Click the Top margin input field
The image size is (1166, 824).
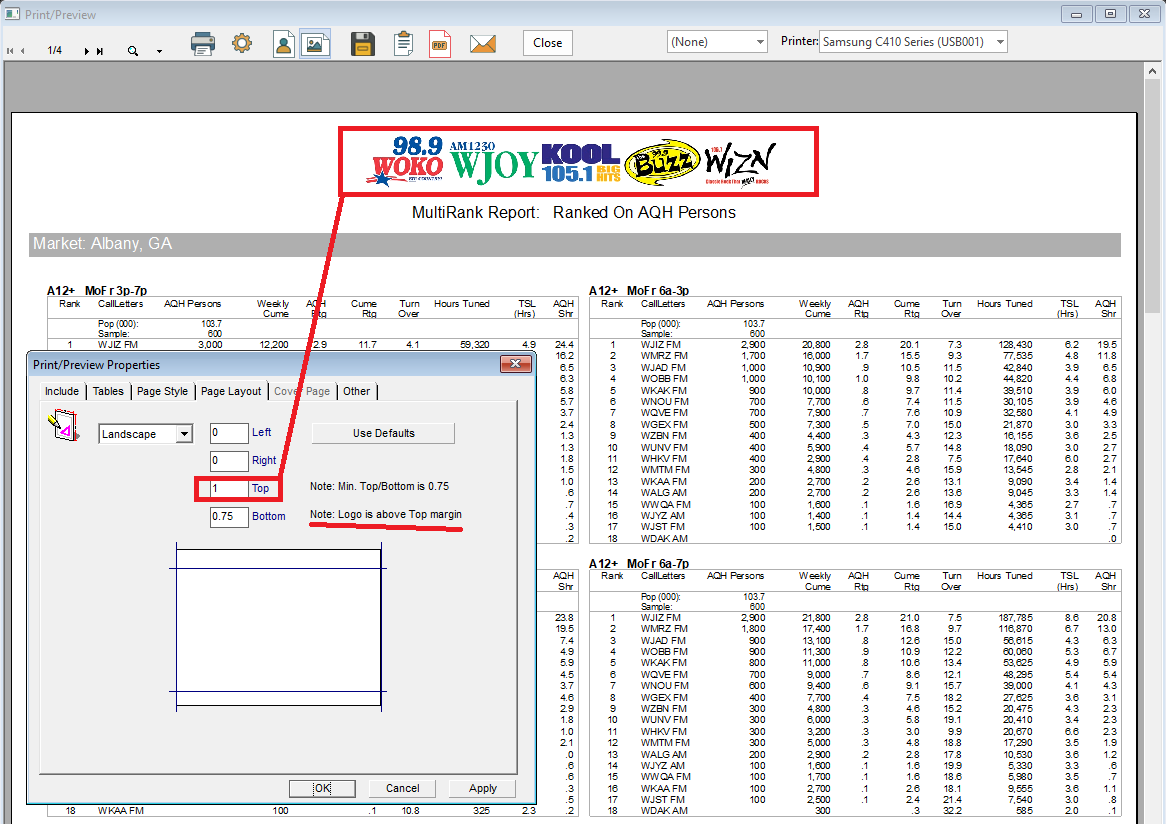click(x=229, y=489)
